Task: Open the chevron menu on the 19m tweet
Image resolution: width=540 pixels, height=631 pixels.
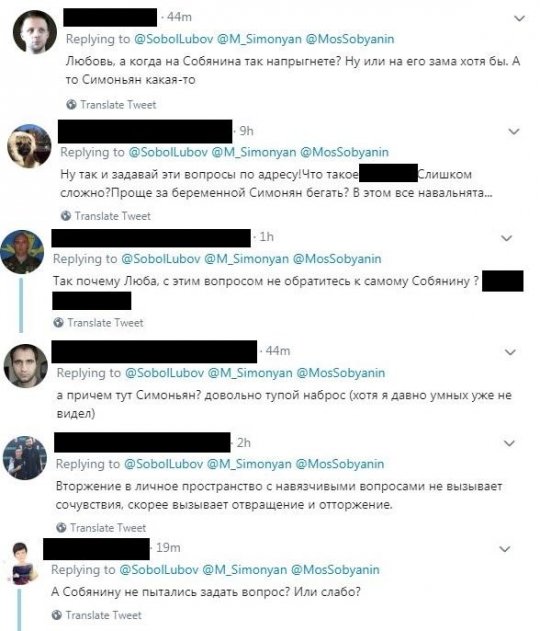Action: pos(505,549)
